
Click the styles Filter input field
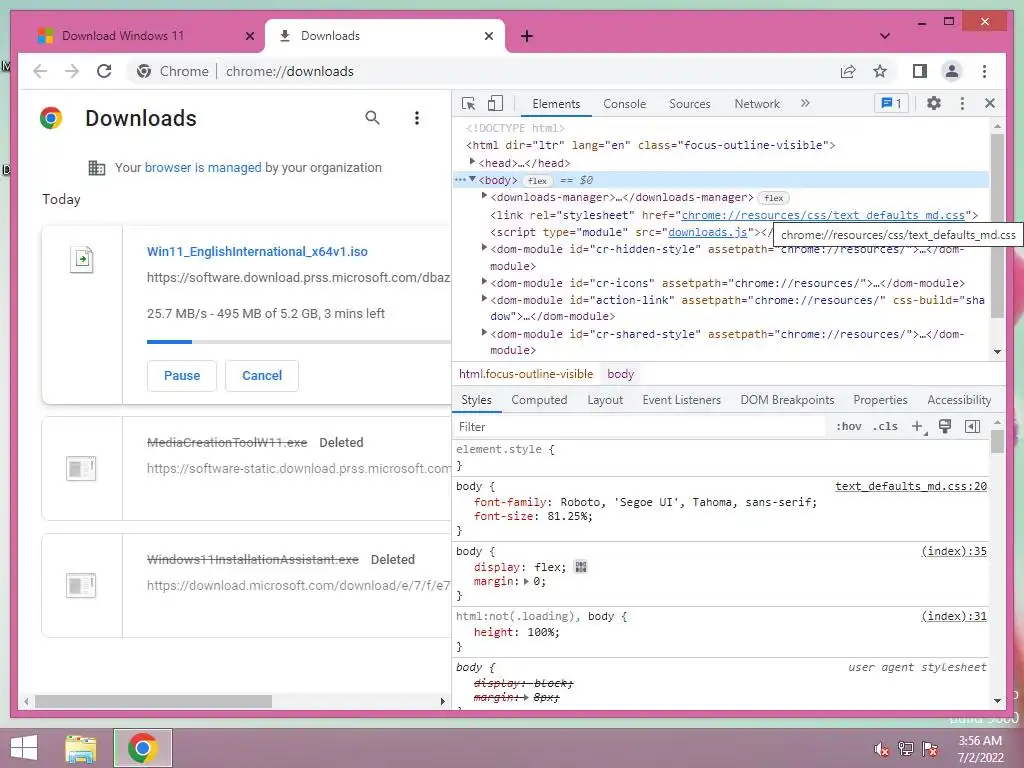pos(640,426)
